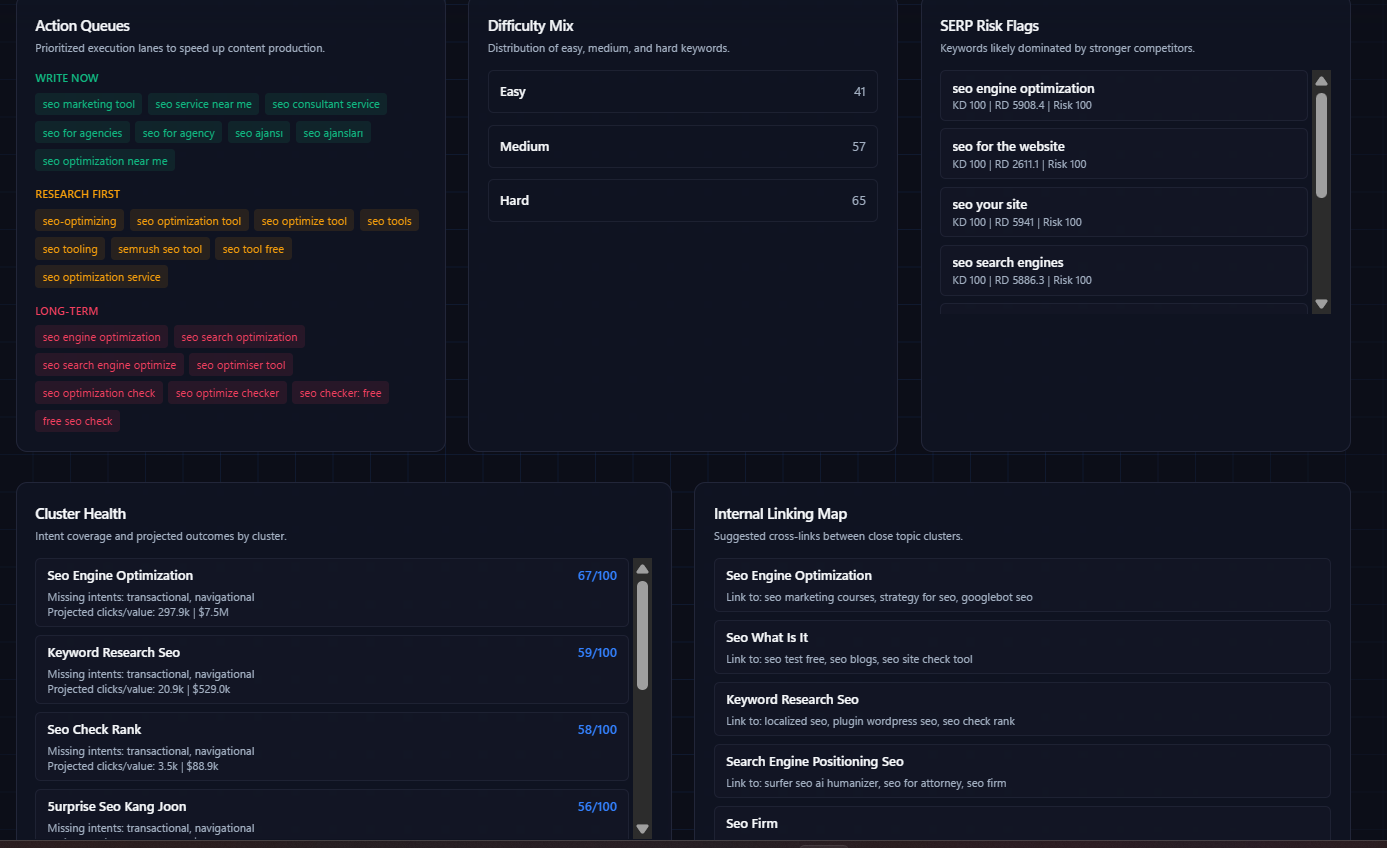
Task: Click the 'seo tool free' chip
Action: (x=253, y=249)
